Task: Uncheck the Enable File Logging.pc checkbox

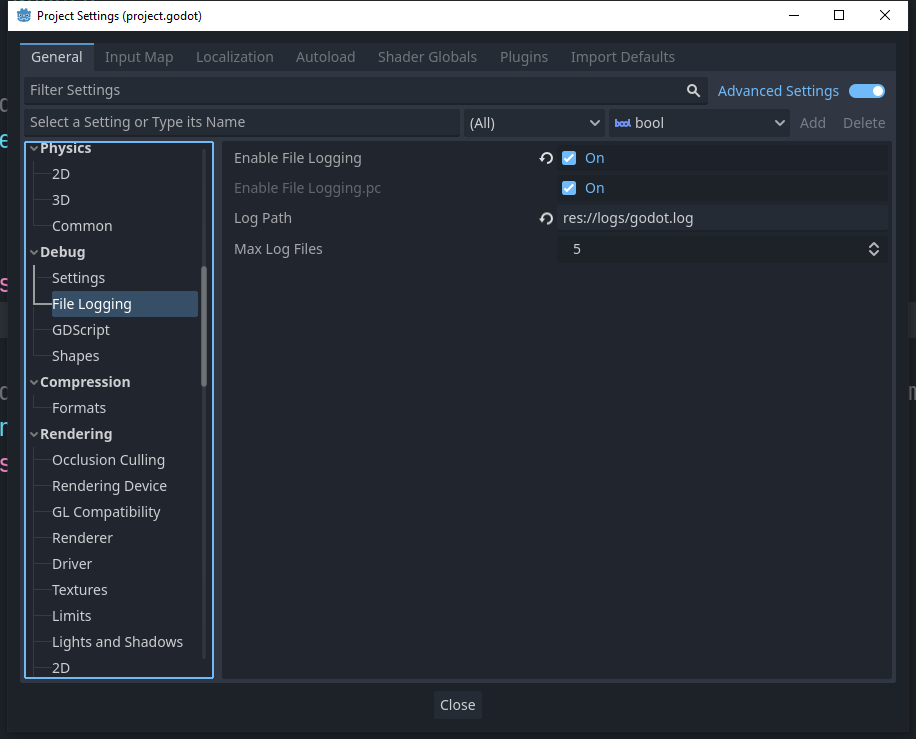Action: 569,188
